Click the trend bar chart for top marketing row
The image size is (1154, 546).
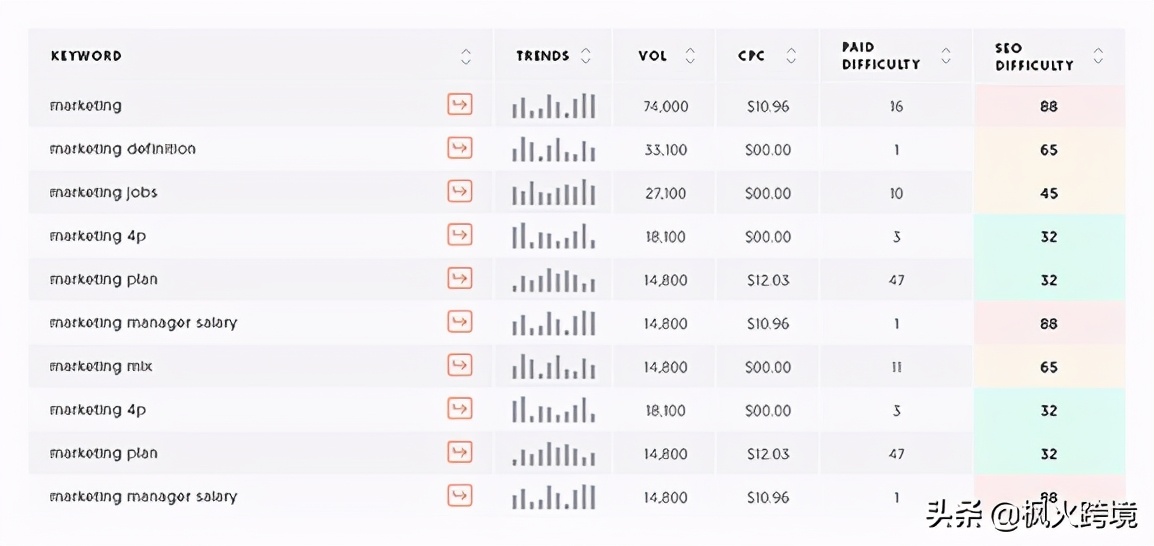553,106
